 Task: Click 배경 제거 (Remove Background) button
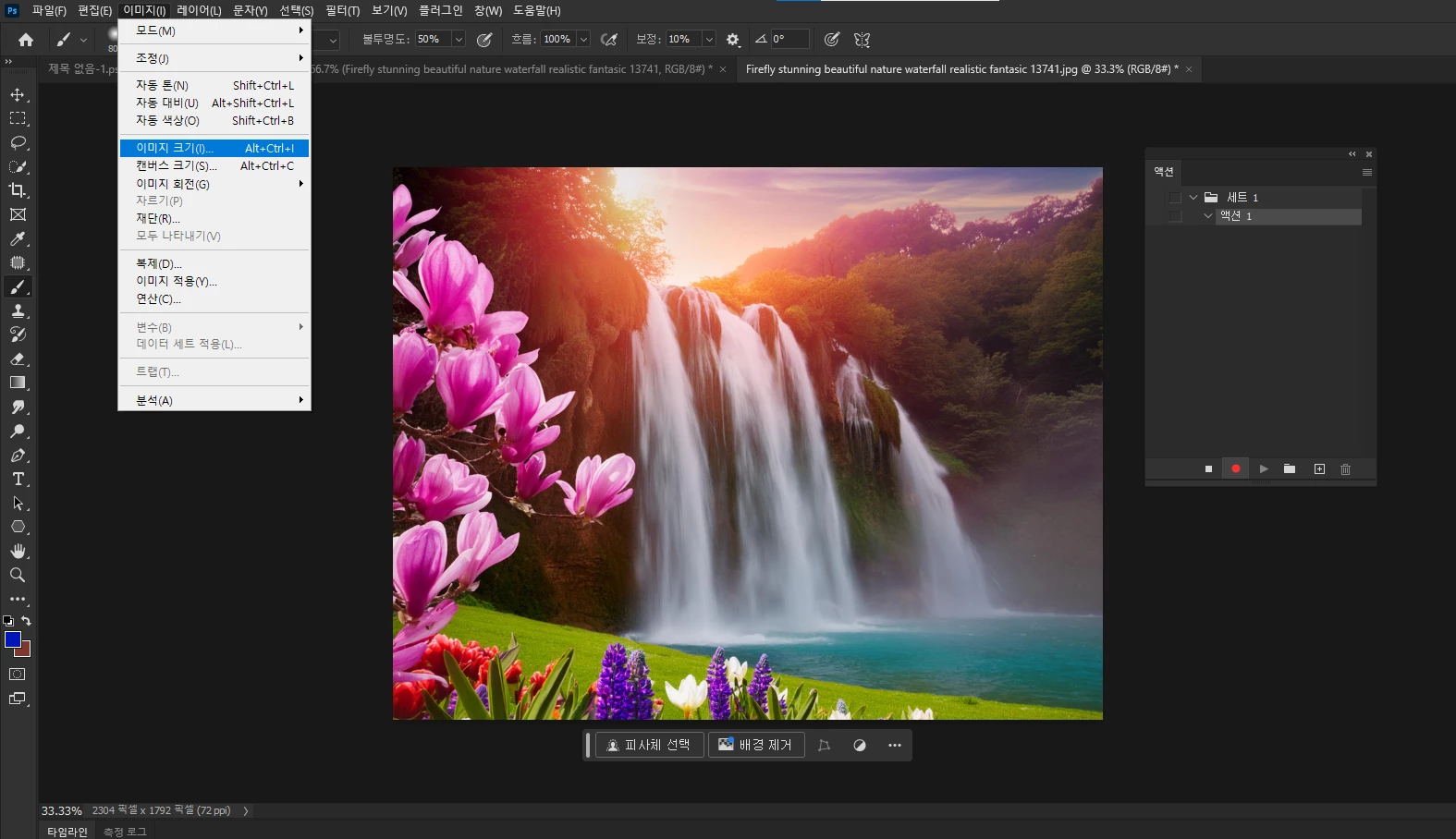click(756, 746)
